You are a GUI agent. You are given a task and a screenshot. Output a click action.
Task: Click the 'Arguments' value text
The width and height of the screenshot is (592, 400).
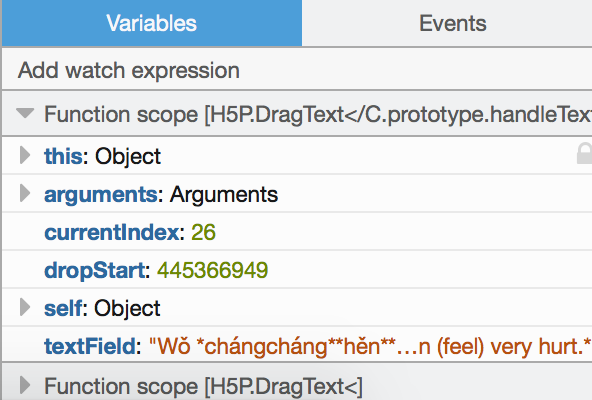[224, 195]
